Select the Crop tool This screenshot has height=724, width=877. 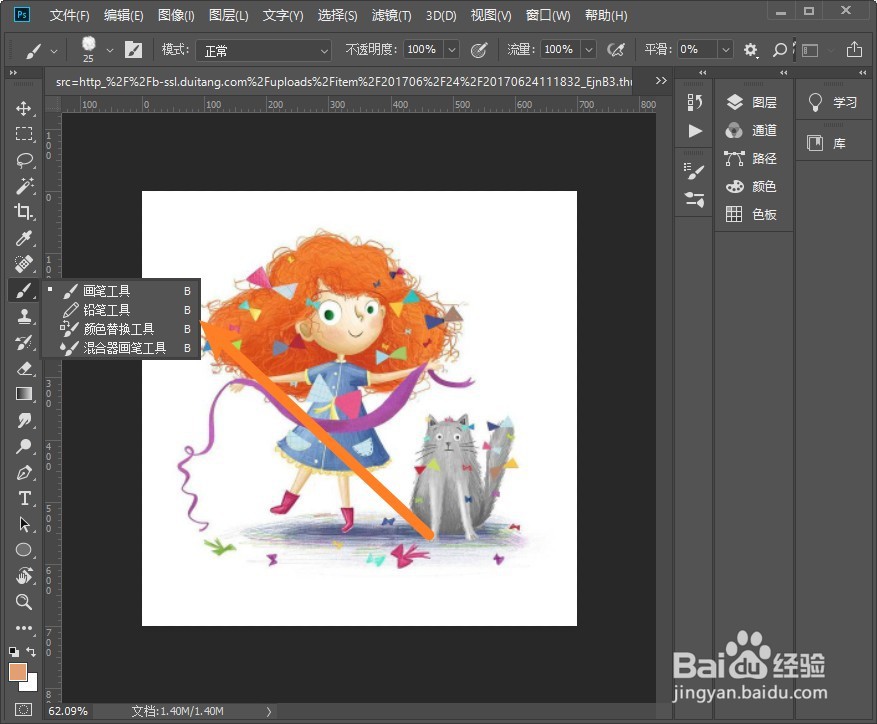23,211
